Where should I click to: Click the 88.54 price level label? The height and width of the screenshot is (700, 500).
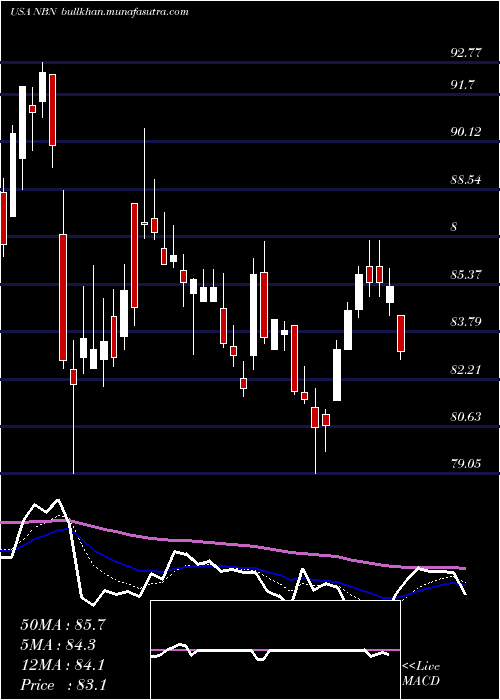click(x=466, y=179)
